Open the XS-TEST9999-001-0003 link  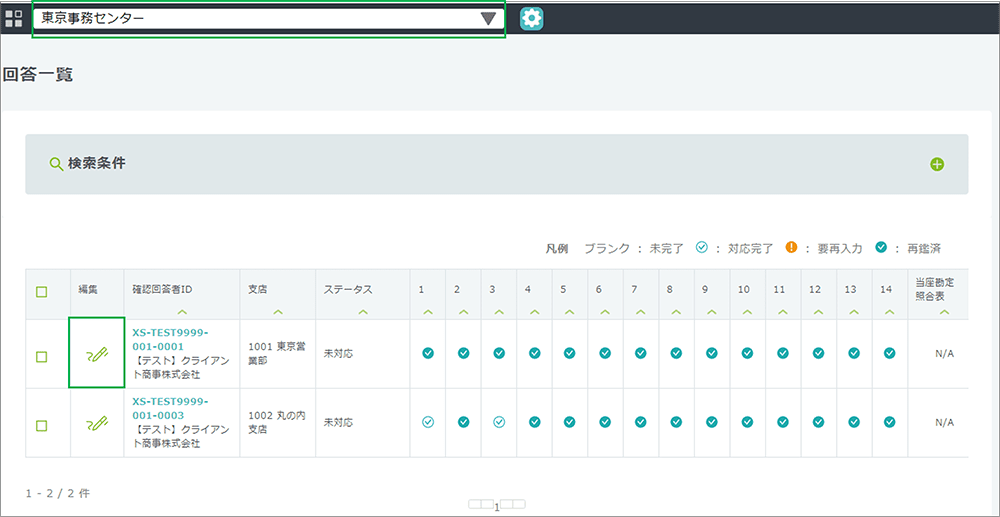pos(170,408)
